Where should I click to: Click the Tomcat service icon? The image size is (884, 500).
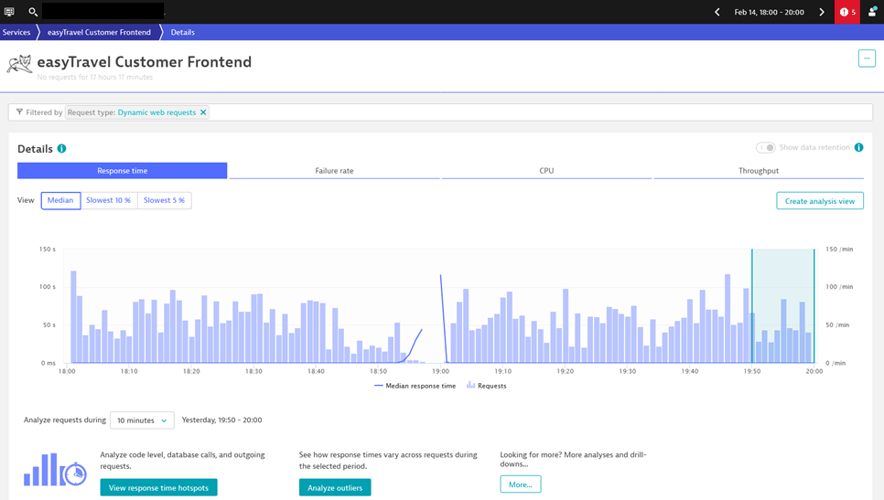tap(19, 64)
